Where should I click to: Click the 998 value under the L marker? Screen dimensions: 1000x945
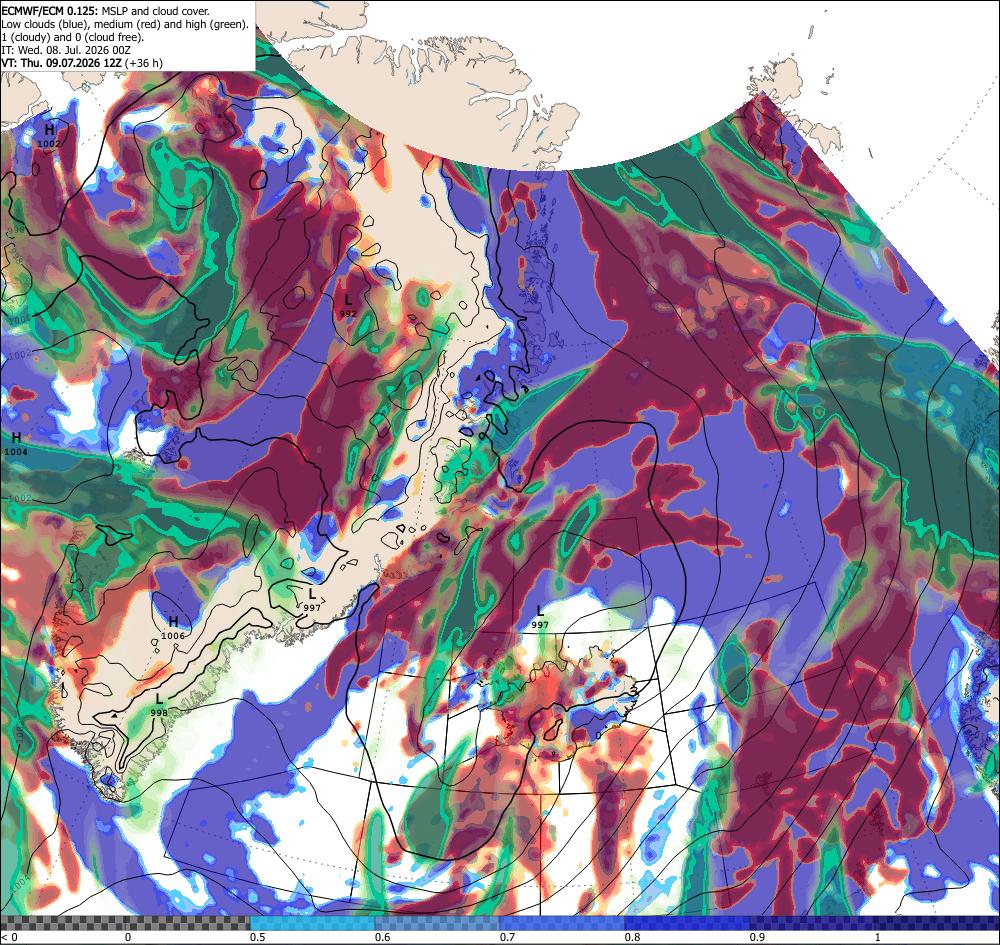[x=159, y=713]
